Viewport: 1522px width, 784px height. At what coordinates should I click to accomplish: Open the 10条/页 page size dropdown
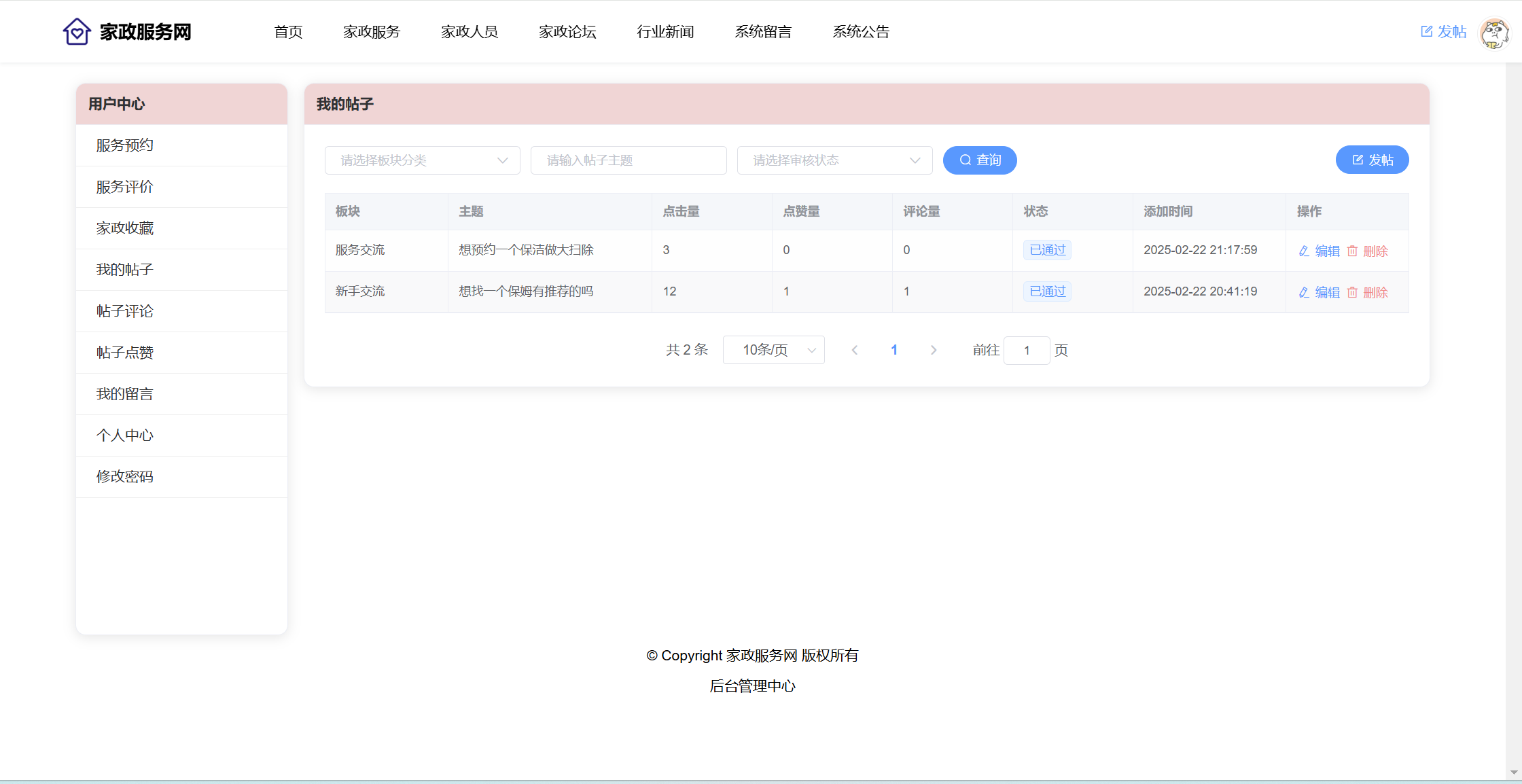pyautogui.click(x=773, y=350)
